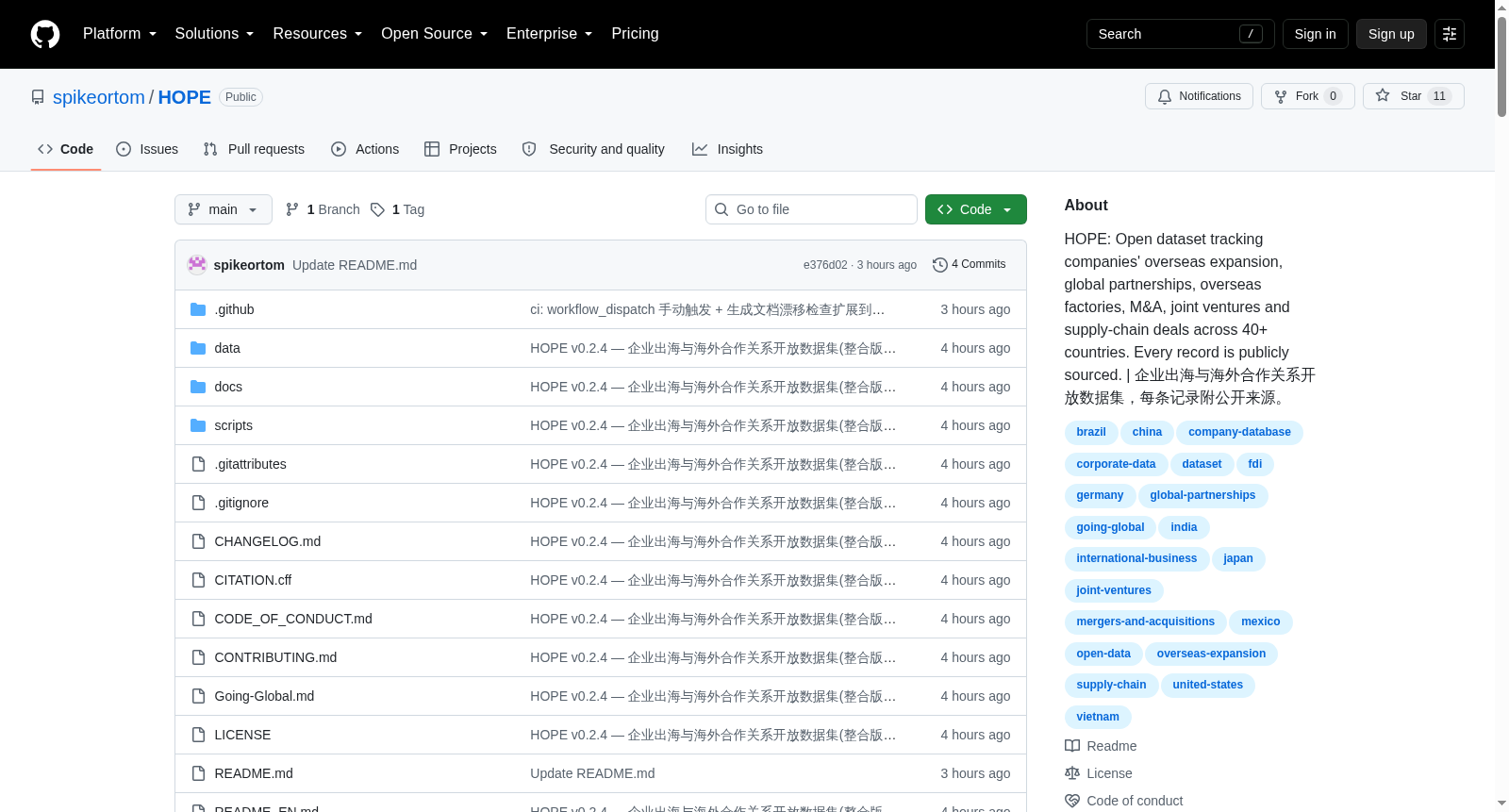Open the main branch selector dropdown
The height and width of the screenshot is (812, 1509).
[x=224, y=209]
